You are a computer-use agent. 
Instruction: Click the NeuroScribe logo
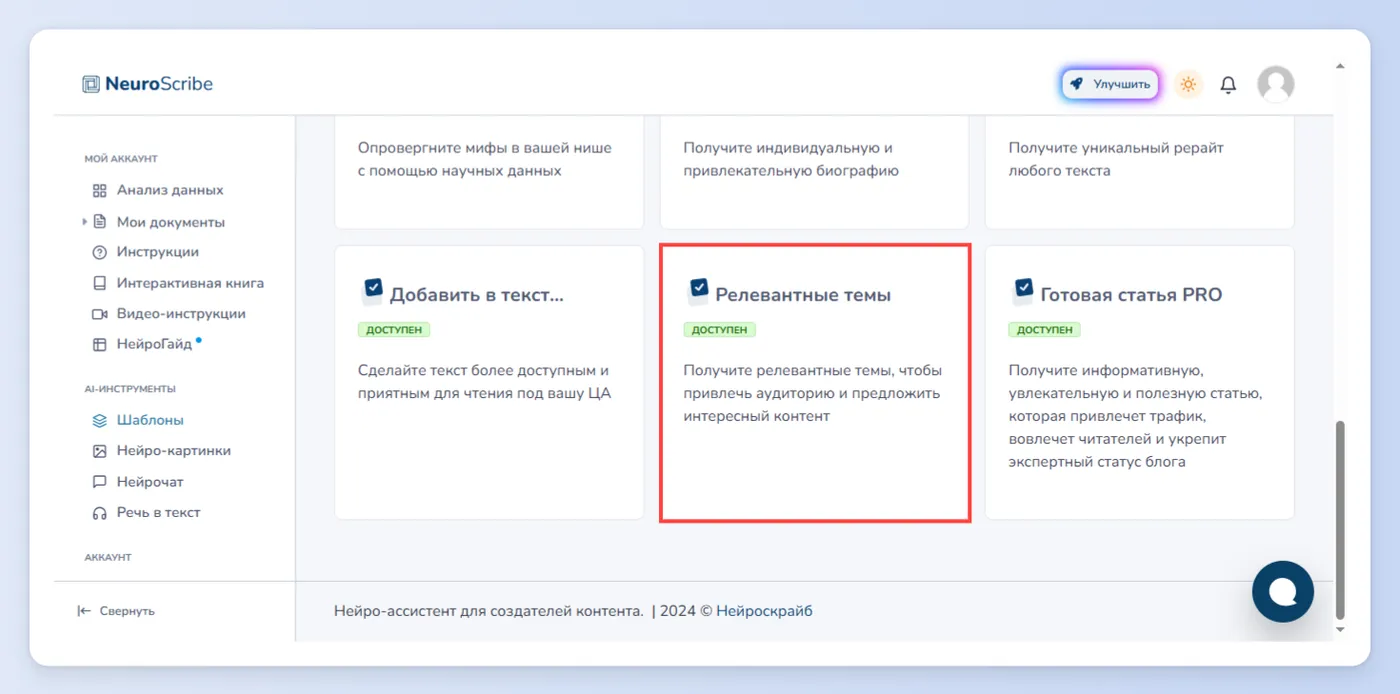coord(147,84)
